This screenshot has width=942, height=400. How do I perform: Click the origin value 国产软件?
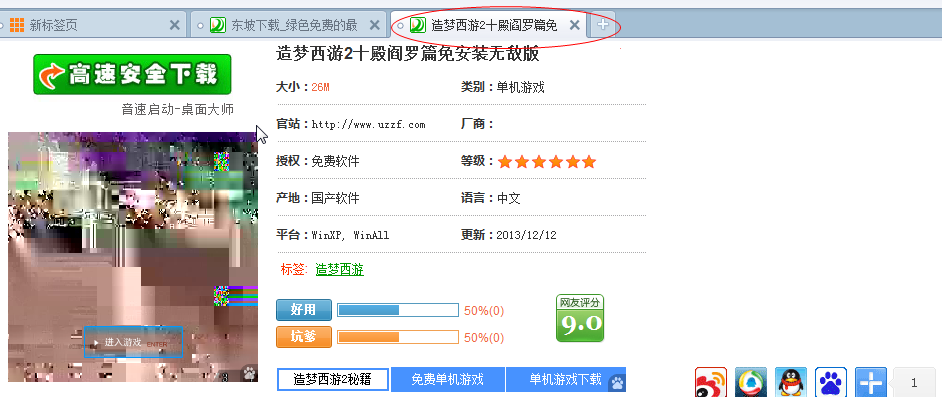[335, 198]
